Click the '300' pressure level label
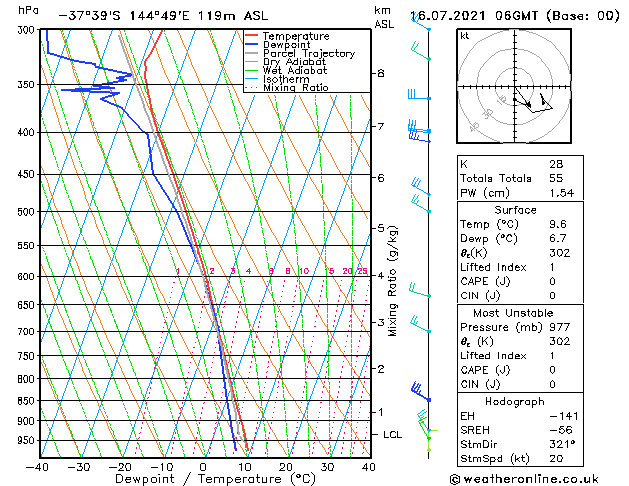 tap(28, 30)
